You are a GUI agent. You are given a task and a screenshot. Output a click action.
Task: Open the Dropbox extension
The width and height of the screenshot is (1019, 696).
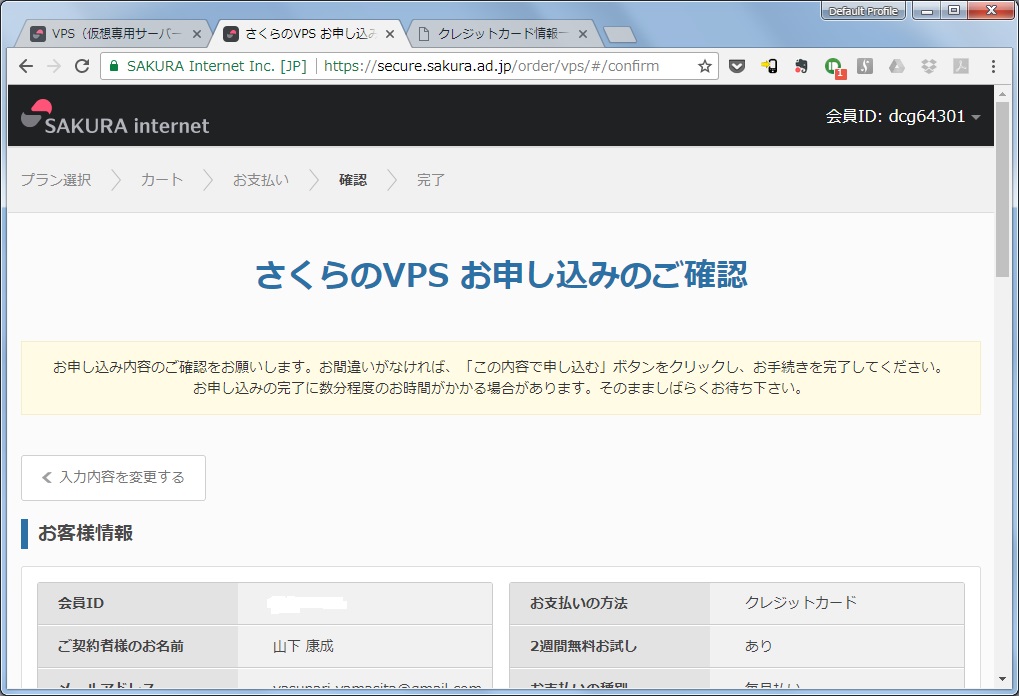[x=929, y=66]
